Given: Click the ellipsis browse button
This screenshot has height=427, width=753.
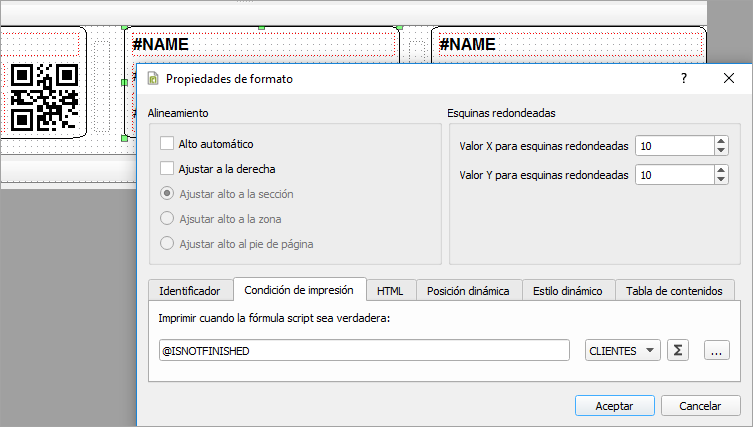Looking at the screenshot, I should (x=715, y=351).
